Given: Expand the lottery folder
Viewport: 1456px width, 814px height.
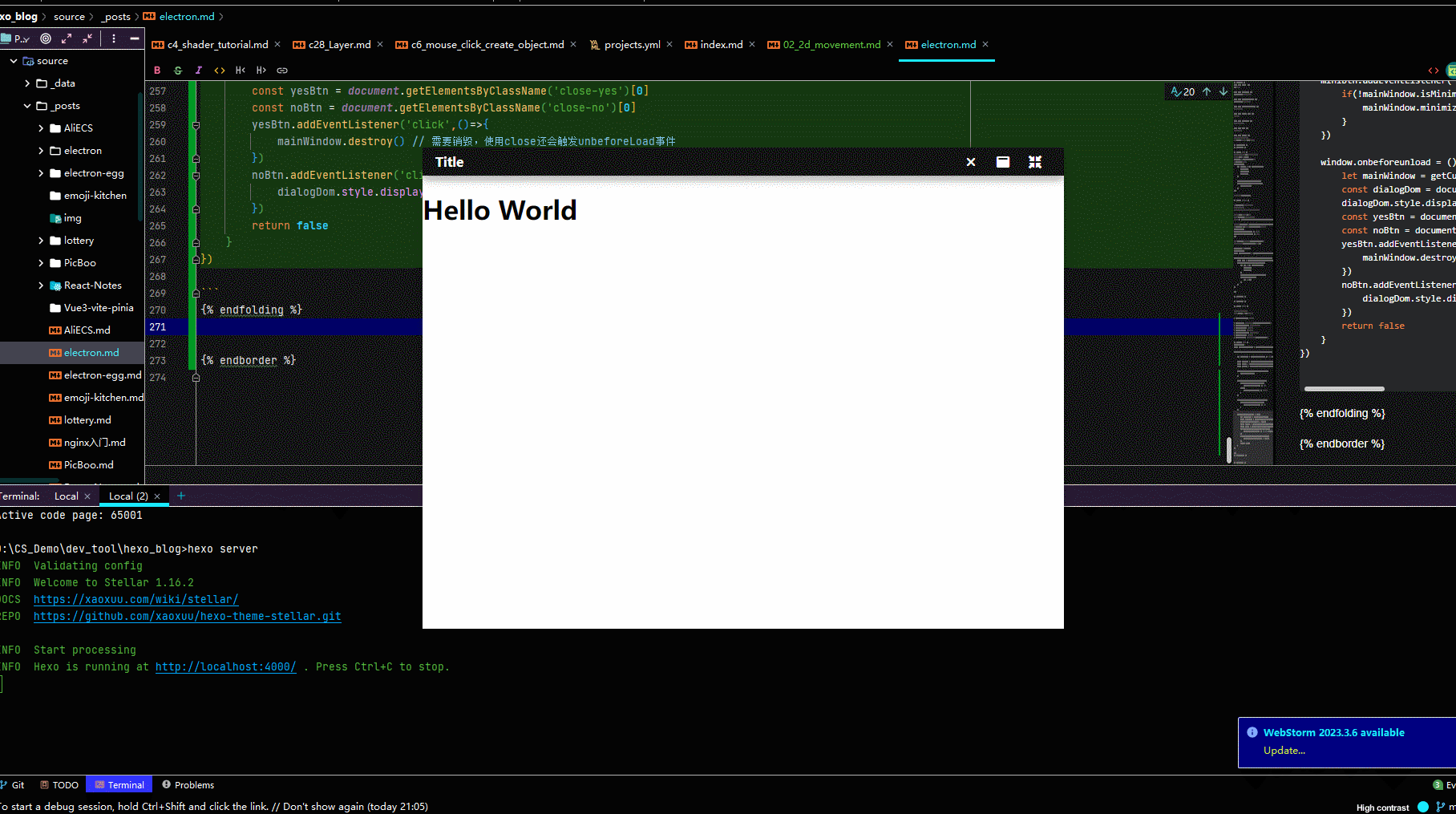Looking at the screenshot, I should [41, 241].
